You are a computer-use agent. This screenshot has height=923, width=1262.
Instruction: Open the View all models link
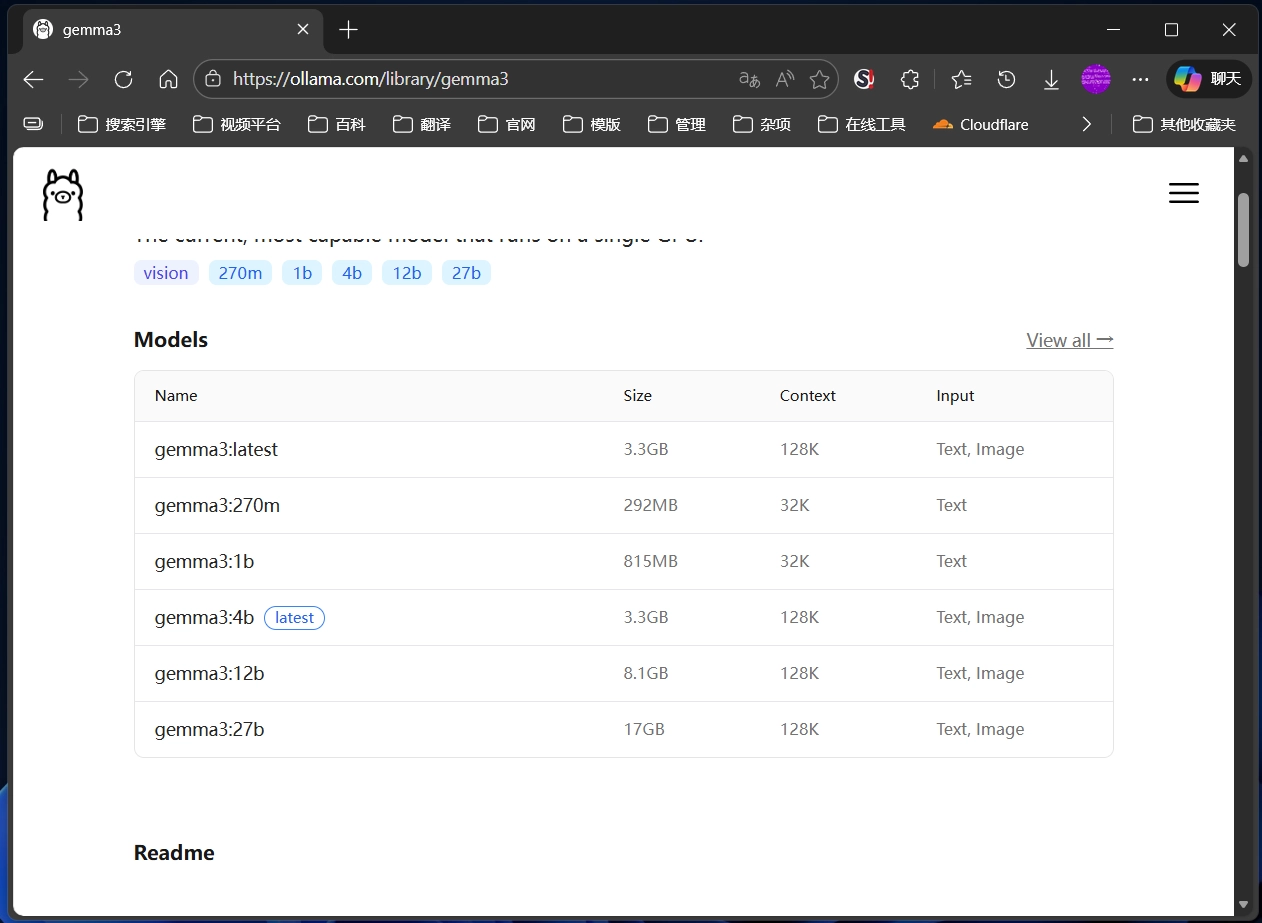click(x=1069, y=340)
